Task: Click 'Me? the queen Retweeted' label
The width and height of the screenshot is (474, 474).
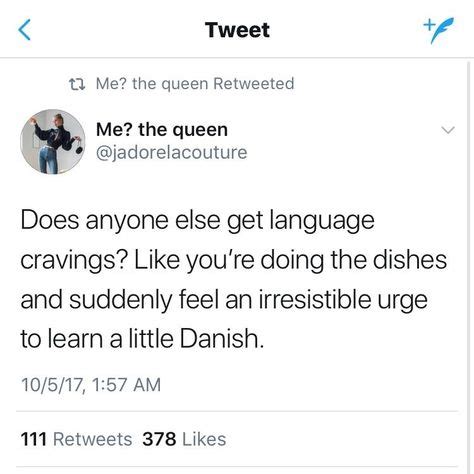Action: [x=195, y=83]
